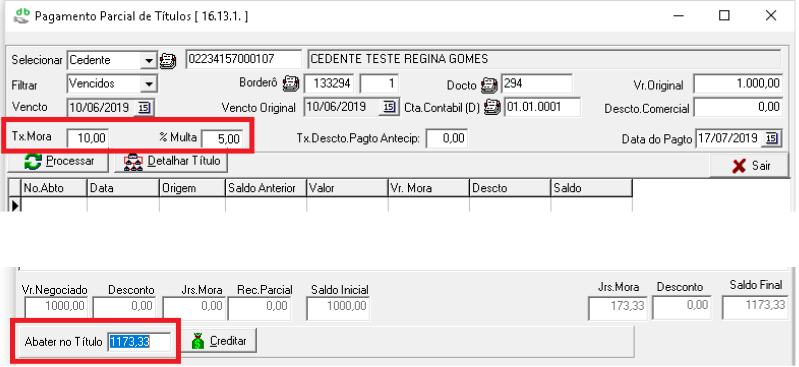The height and width of the screenshot is (367, 799).
Task: Focus the cedente code field 02234157000107
Action: click(x=244, y=59)
